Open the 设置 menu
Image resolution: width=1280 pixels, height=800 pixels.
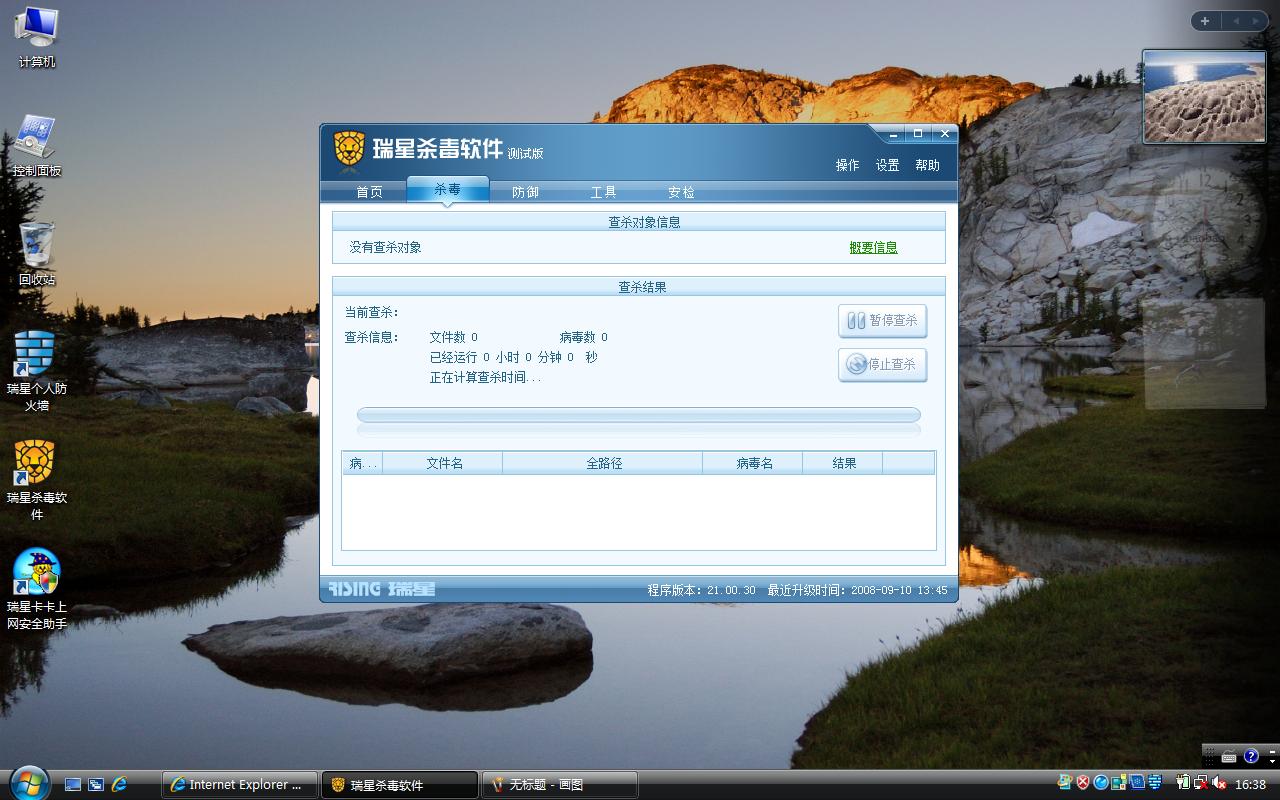point(887,165)
